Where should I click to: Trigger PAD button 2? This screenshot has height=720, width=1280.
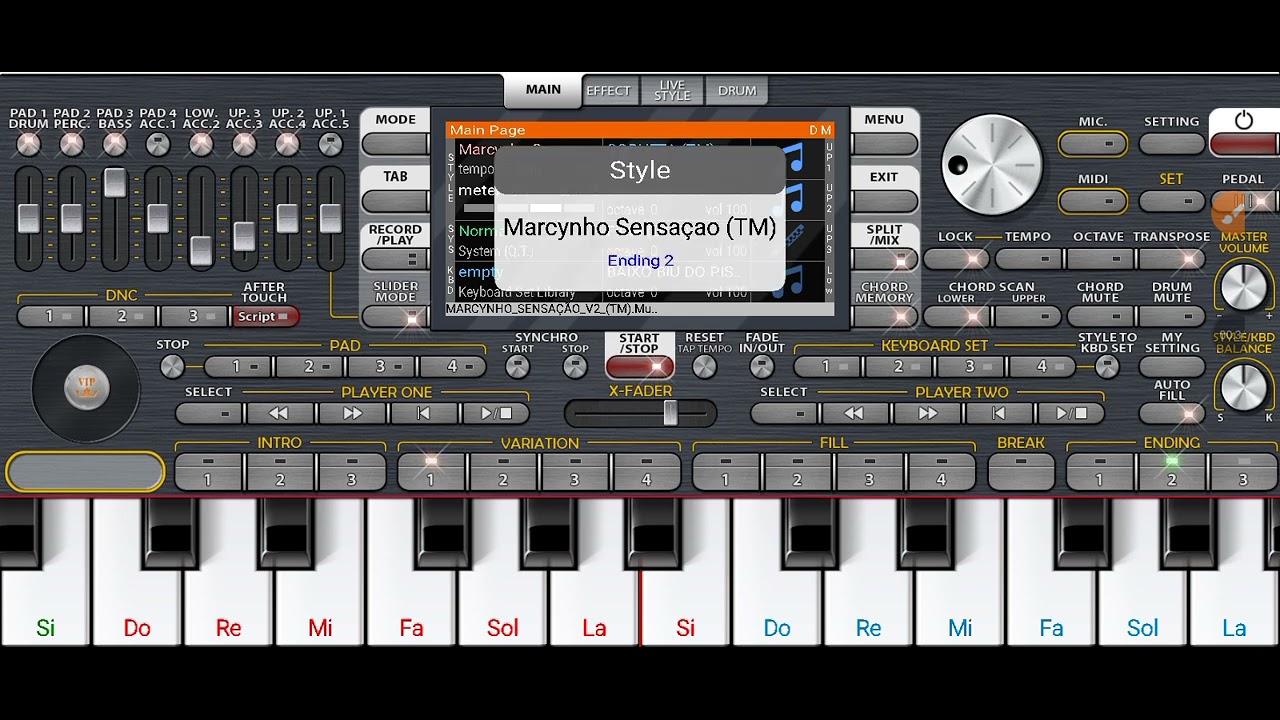pos(309,367)
